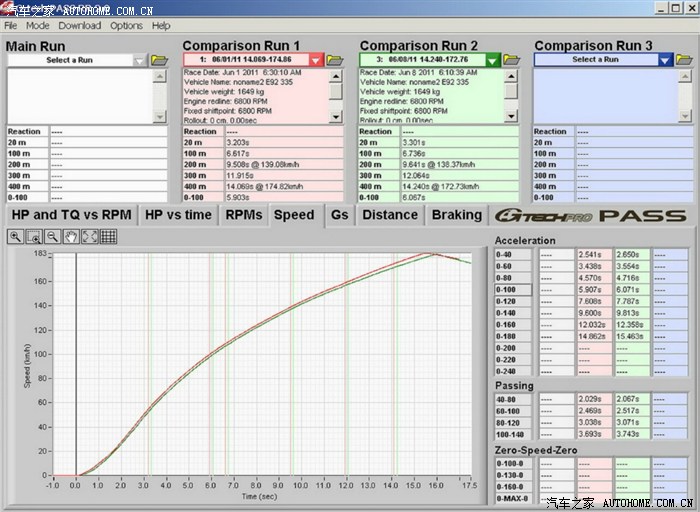Click folder icon beside Comparison Run 2
Viewport: 700px width, 512px height.
click(x=513, y=60)
